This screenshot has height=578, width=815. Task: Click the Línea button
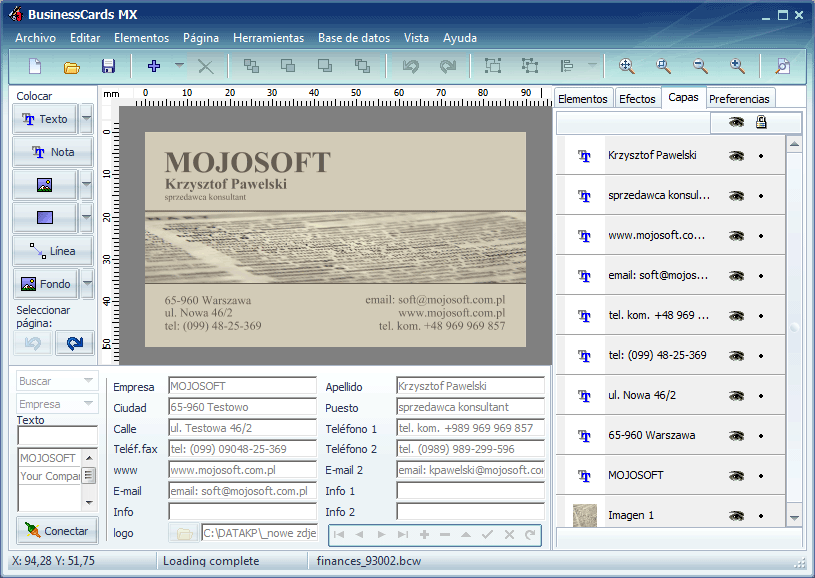click(52, 251)
